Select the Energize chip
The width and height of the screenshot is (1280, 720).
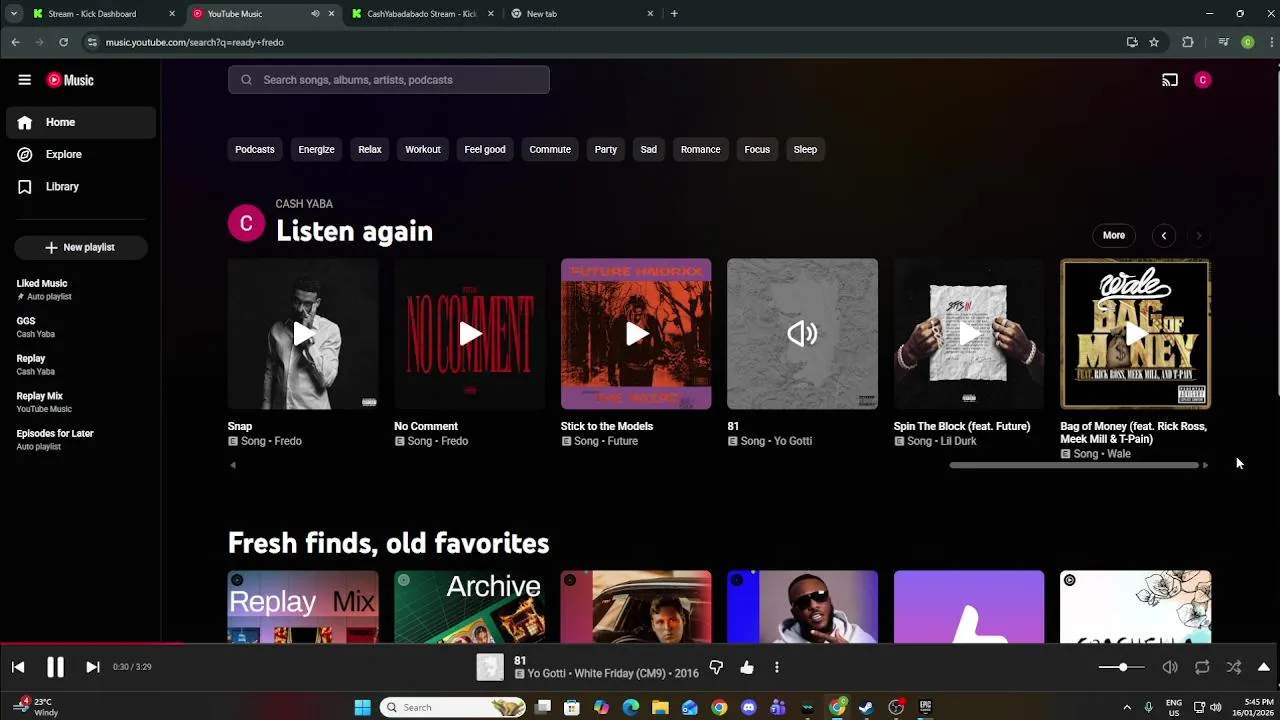316,149
